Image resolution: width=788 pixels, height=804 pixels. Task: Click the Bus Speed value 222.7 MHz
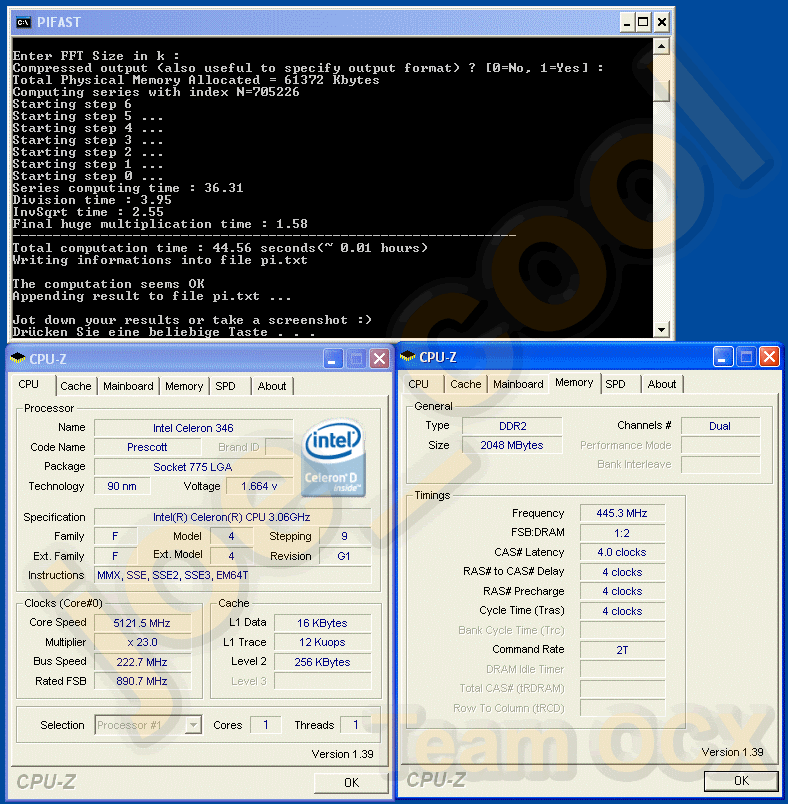tap(142, 662)
